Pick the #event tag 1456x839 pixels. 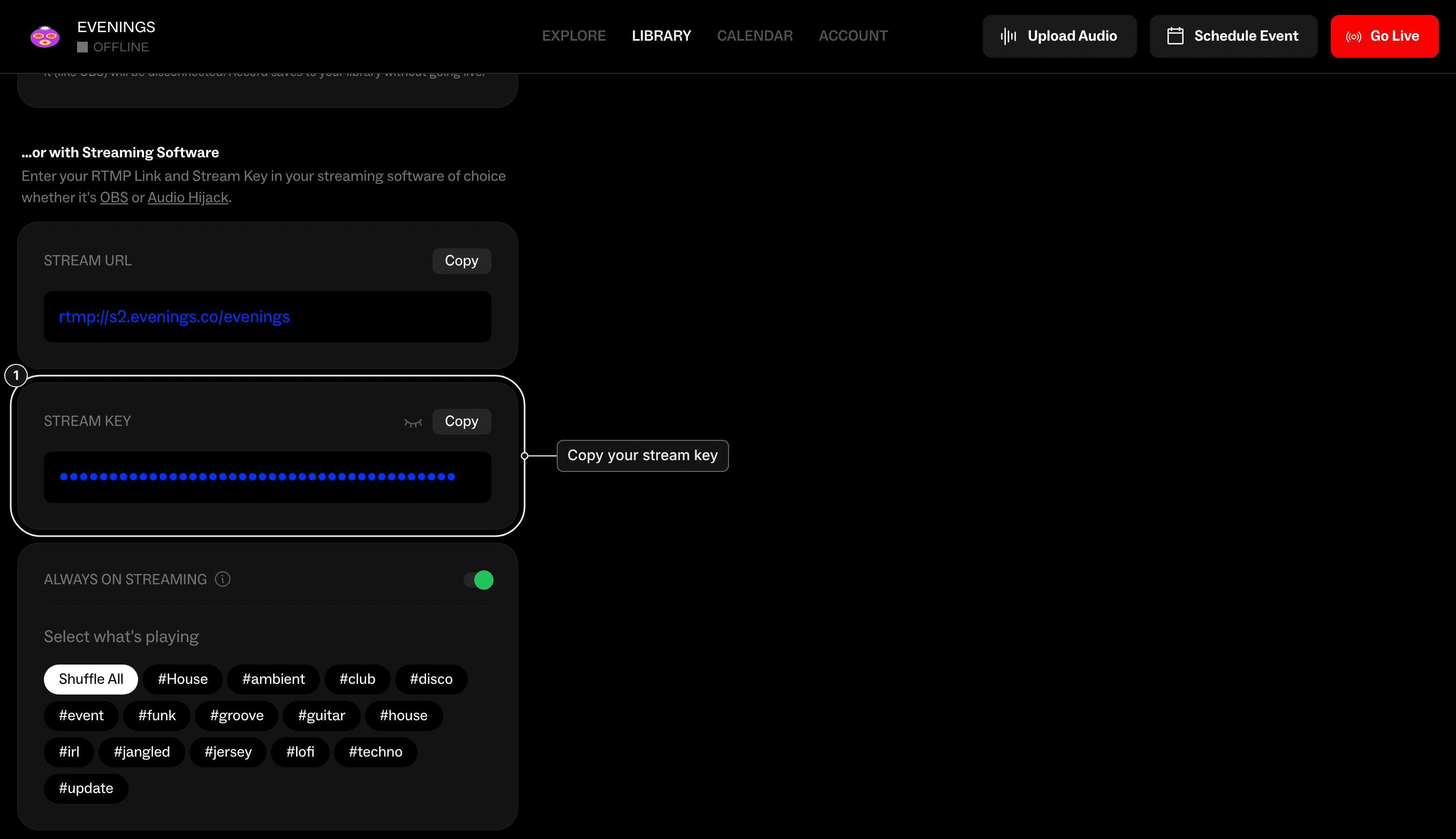pyautogui.click(x=81, y=715)
